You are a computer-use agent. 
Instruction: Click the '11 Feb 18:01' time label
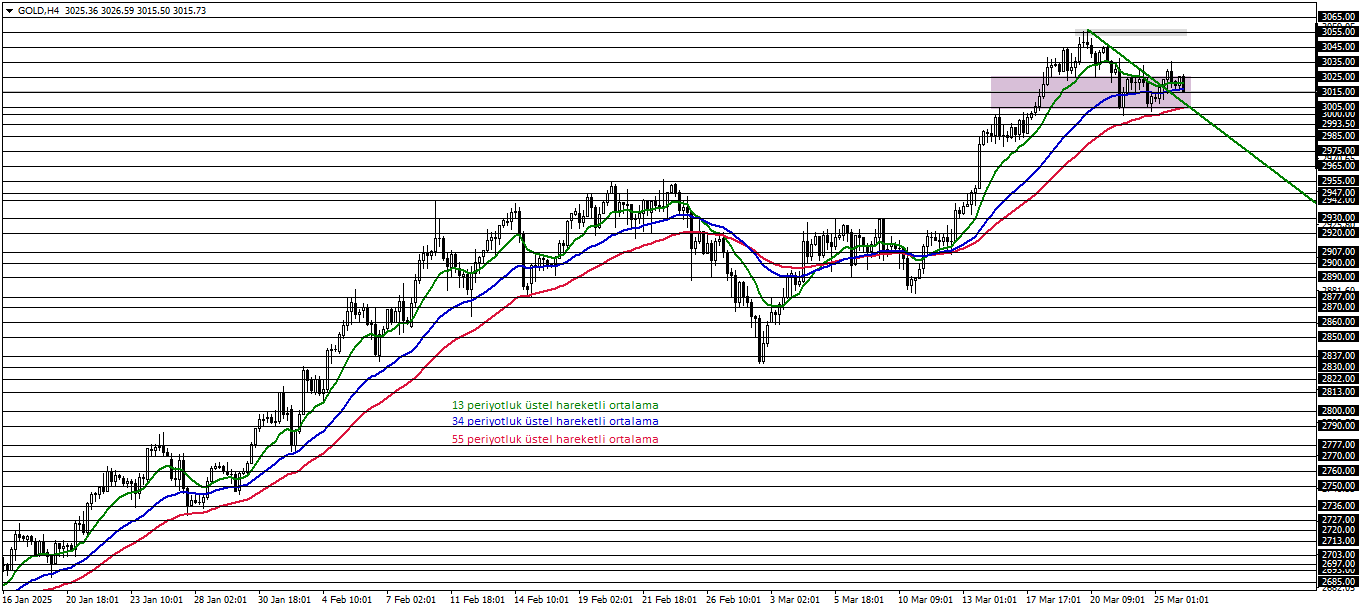click(x=477, y=601)
